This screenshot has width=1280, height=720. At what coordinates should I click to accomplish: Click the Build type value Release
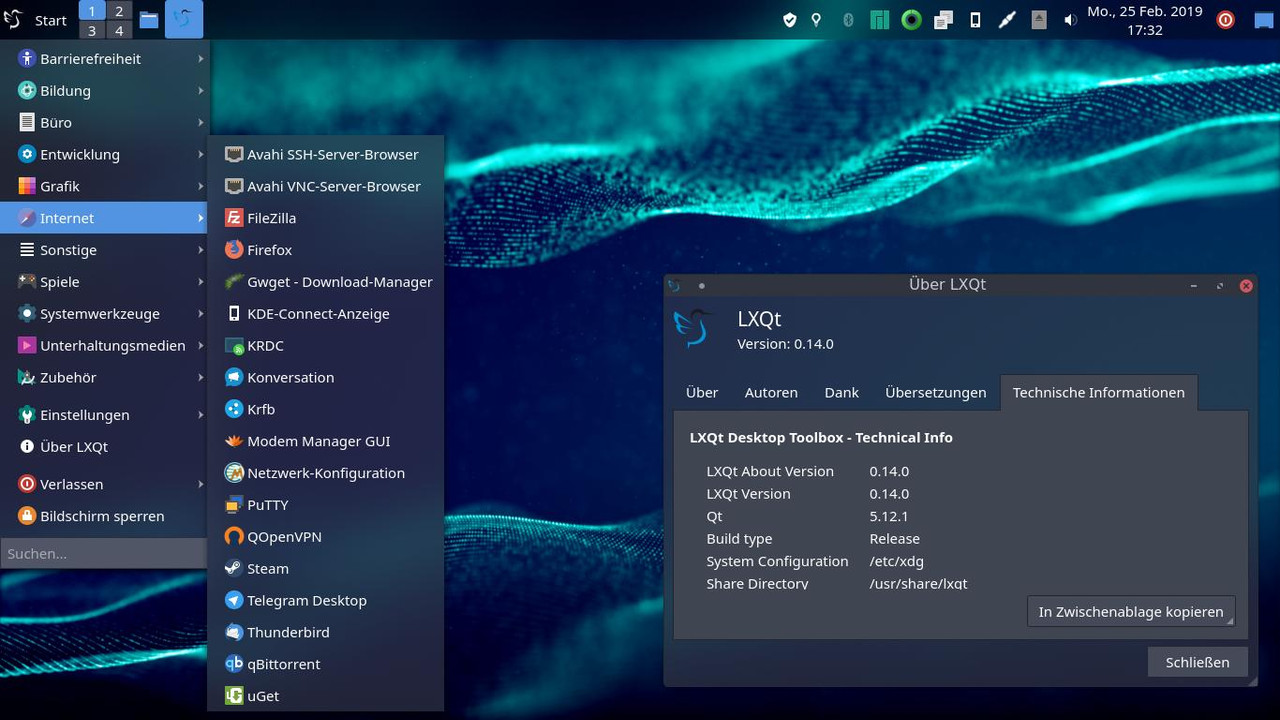pos(895,539)
